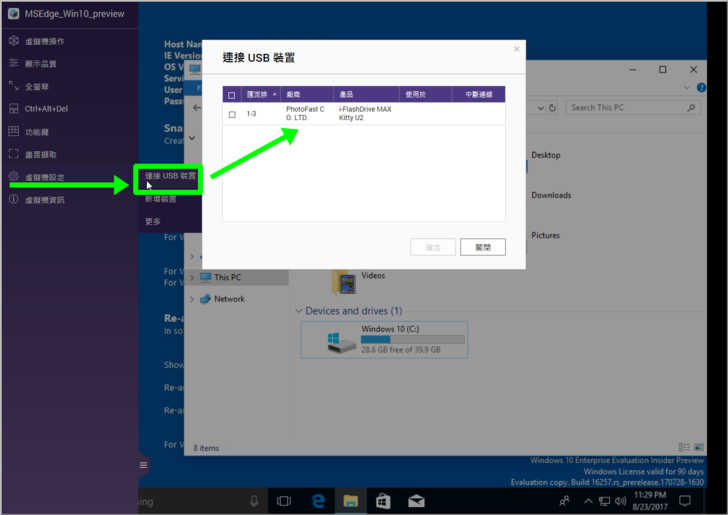Screen dimensions: 728x515
Task: Switch Explorer to details view icon
Action: [x=684, y=447]
